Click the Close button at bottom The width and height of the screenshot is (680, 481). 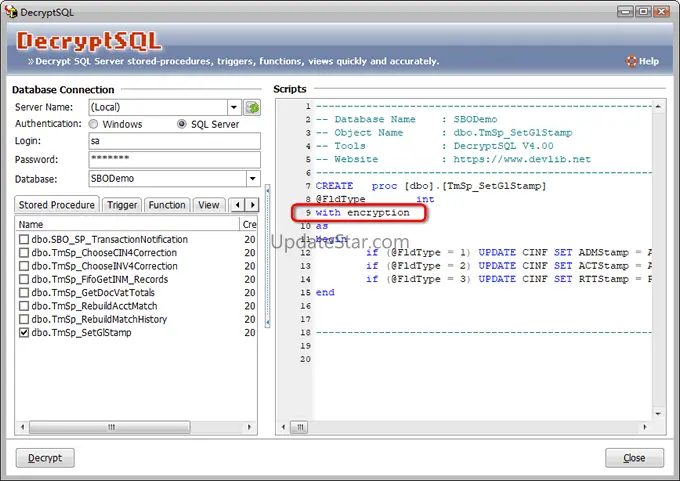tap(634, 458)
